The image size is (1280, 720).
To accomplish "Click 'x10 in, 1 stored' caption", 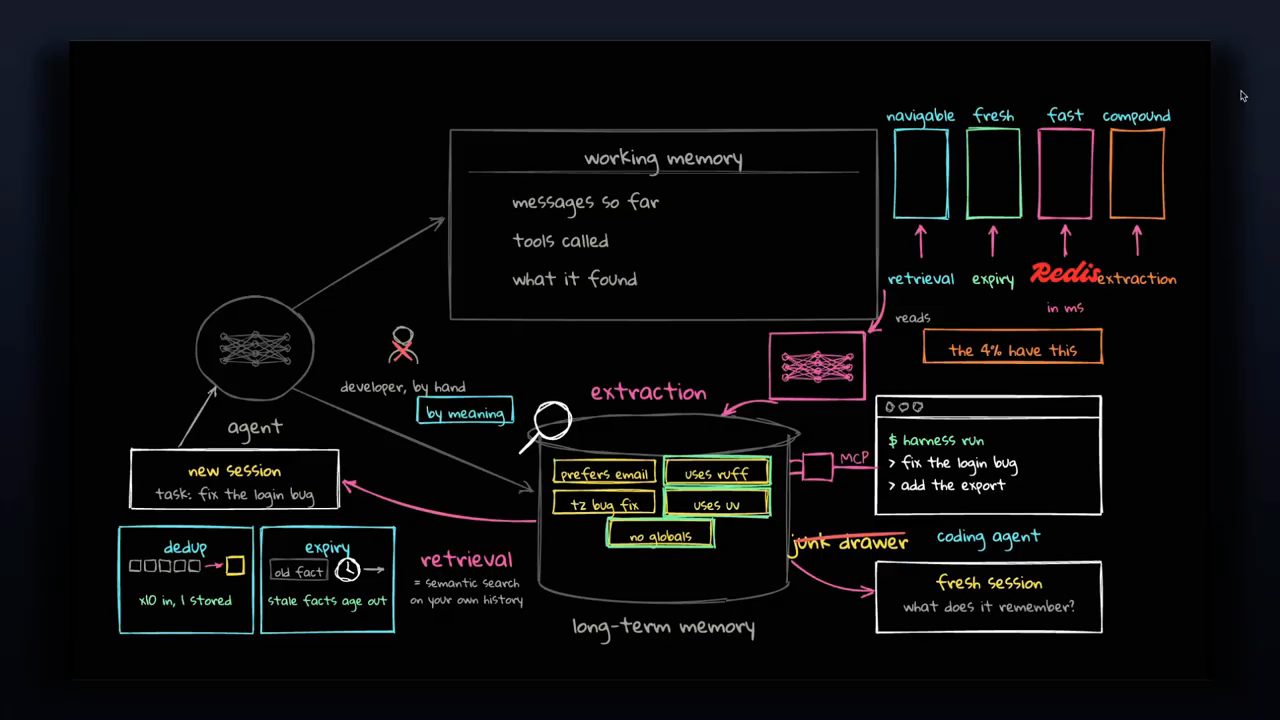I will [186, 601].
